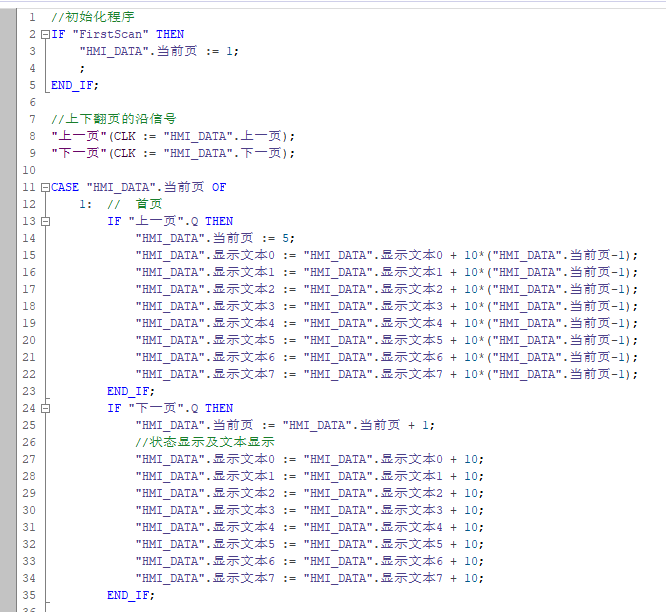Click "HMI_DATA".当前页 := 5; on line 14

click(x=215, y=238)
